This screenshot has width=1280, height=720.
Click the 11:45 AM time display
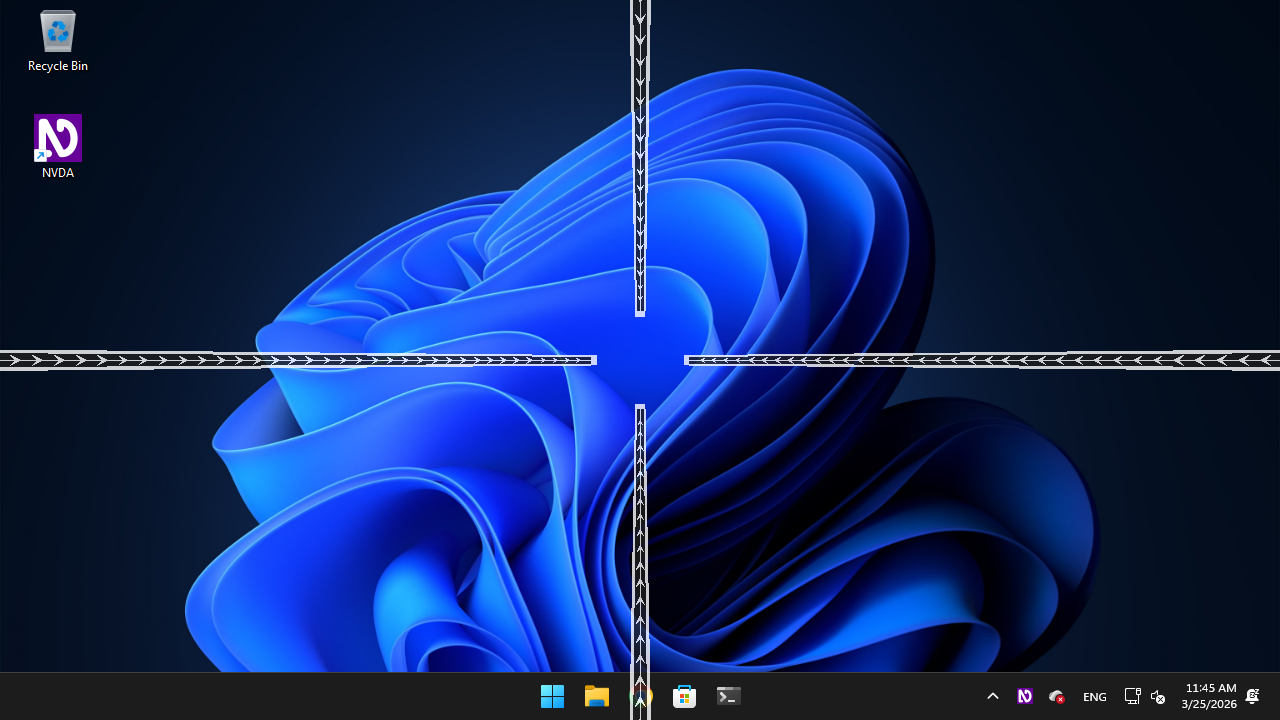(x=1210, y=688)
